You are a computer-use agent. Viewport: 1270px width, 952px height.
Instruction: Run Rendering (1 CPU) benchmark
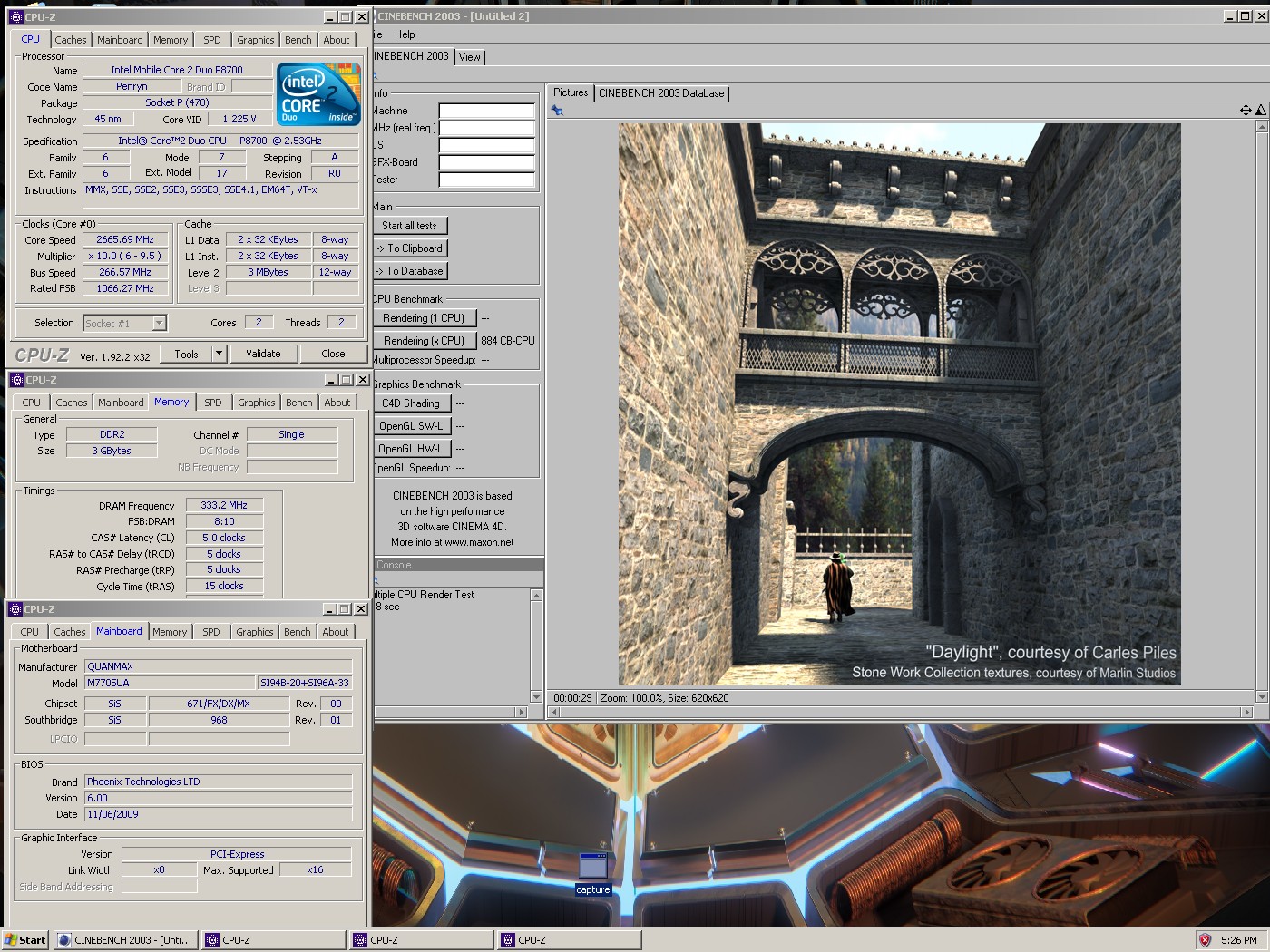tap(424, 318)
